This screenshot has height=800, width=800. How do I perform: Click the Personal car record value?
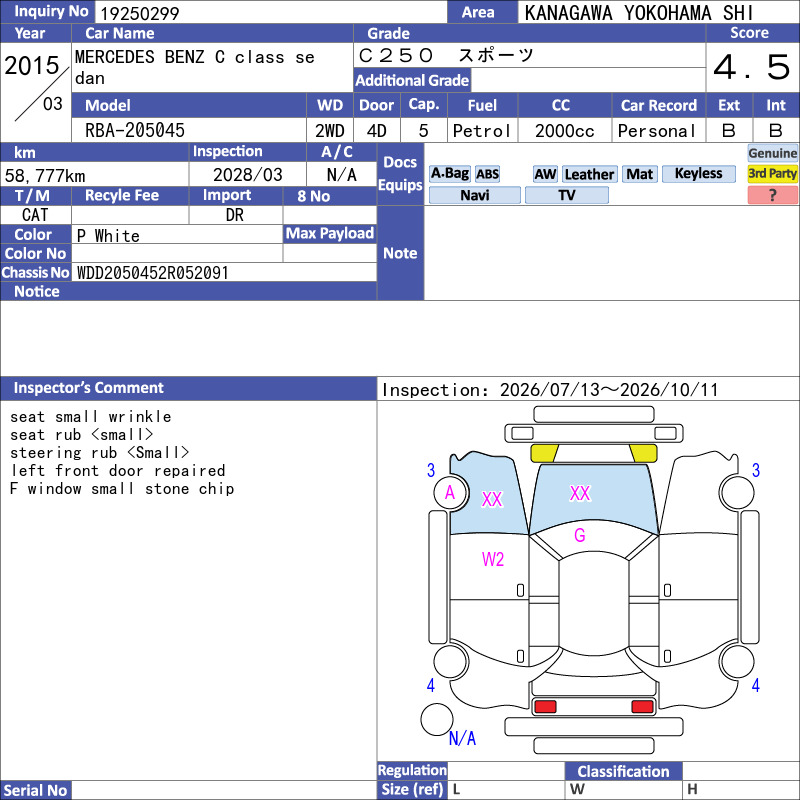tap(657, 131)
